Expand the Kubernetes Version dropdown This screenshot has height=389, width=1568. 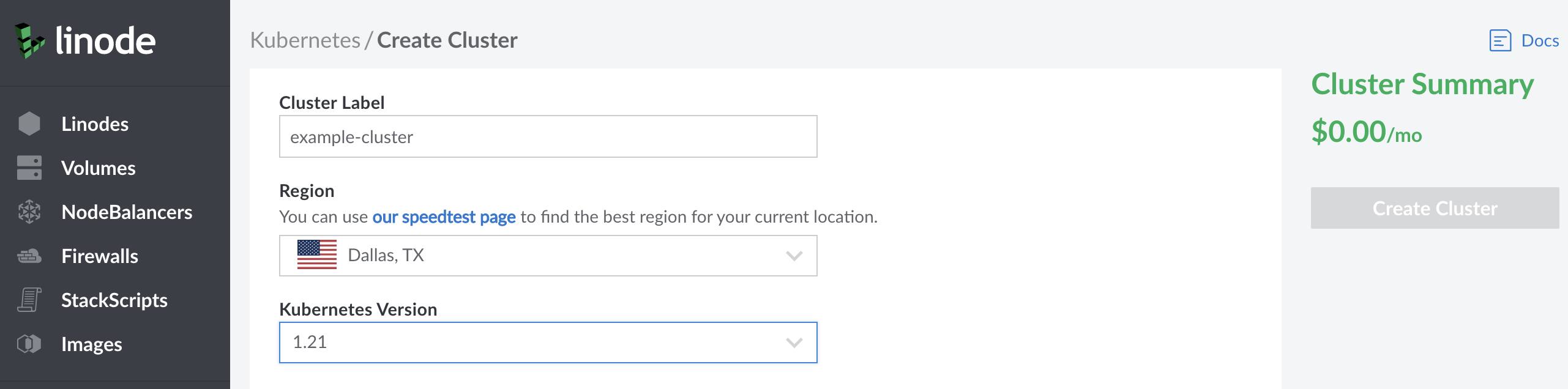[794, 343]
